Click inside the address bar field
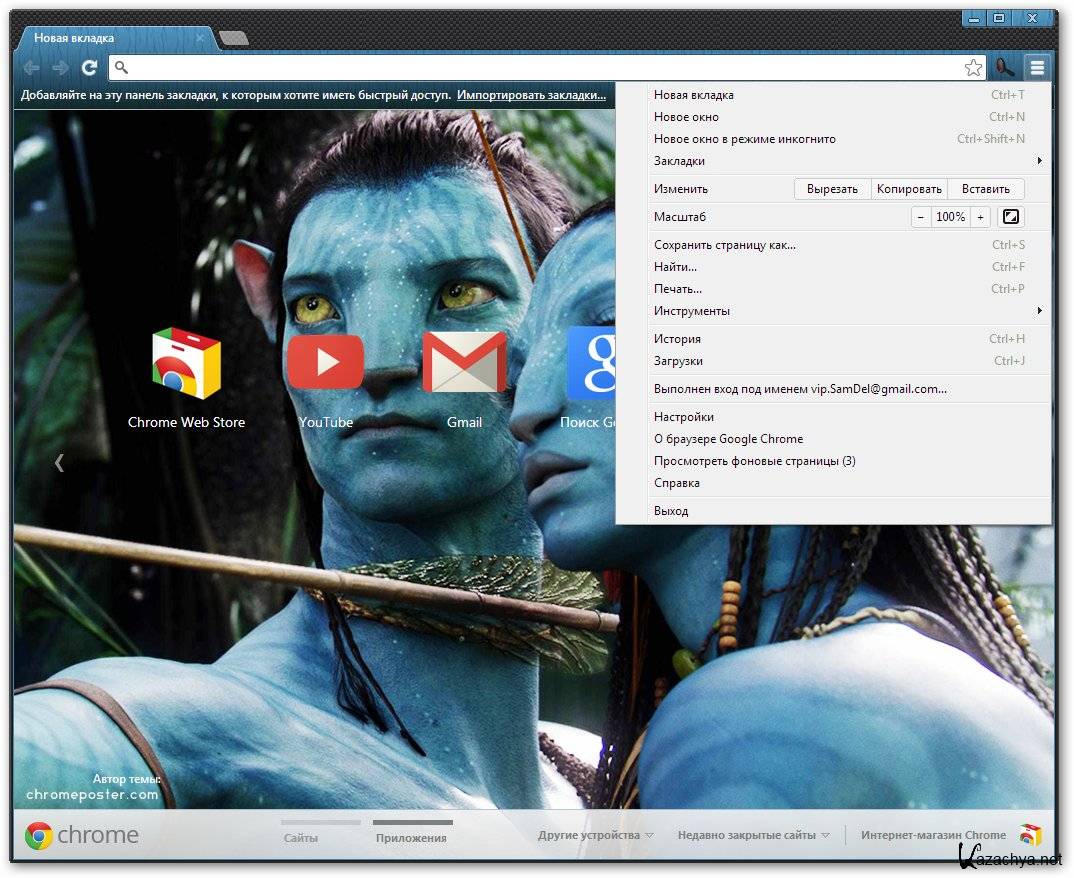Image resolution: width=1074 pixels, height=878 pixels. (540, 68)
